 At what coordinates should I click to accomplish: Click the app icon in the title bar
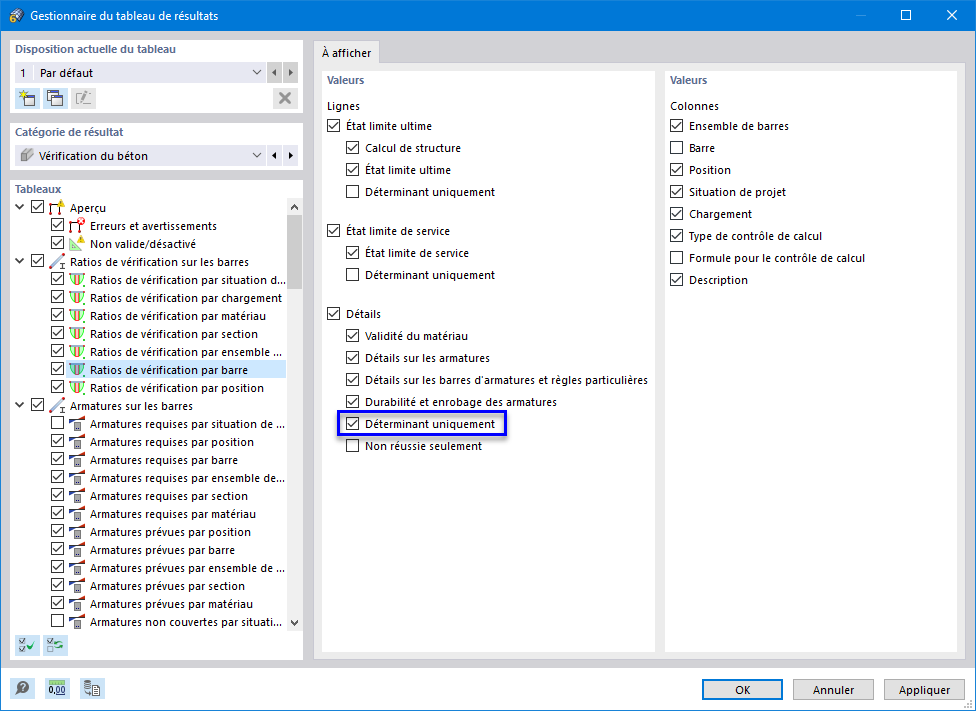16,16
